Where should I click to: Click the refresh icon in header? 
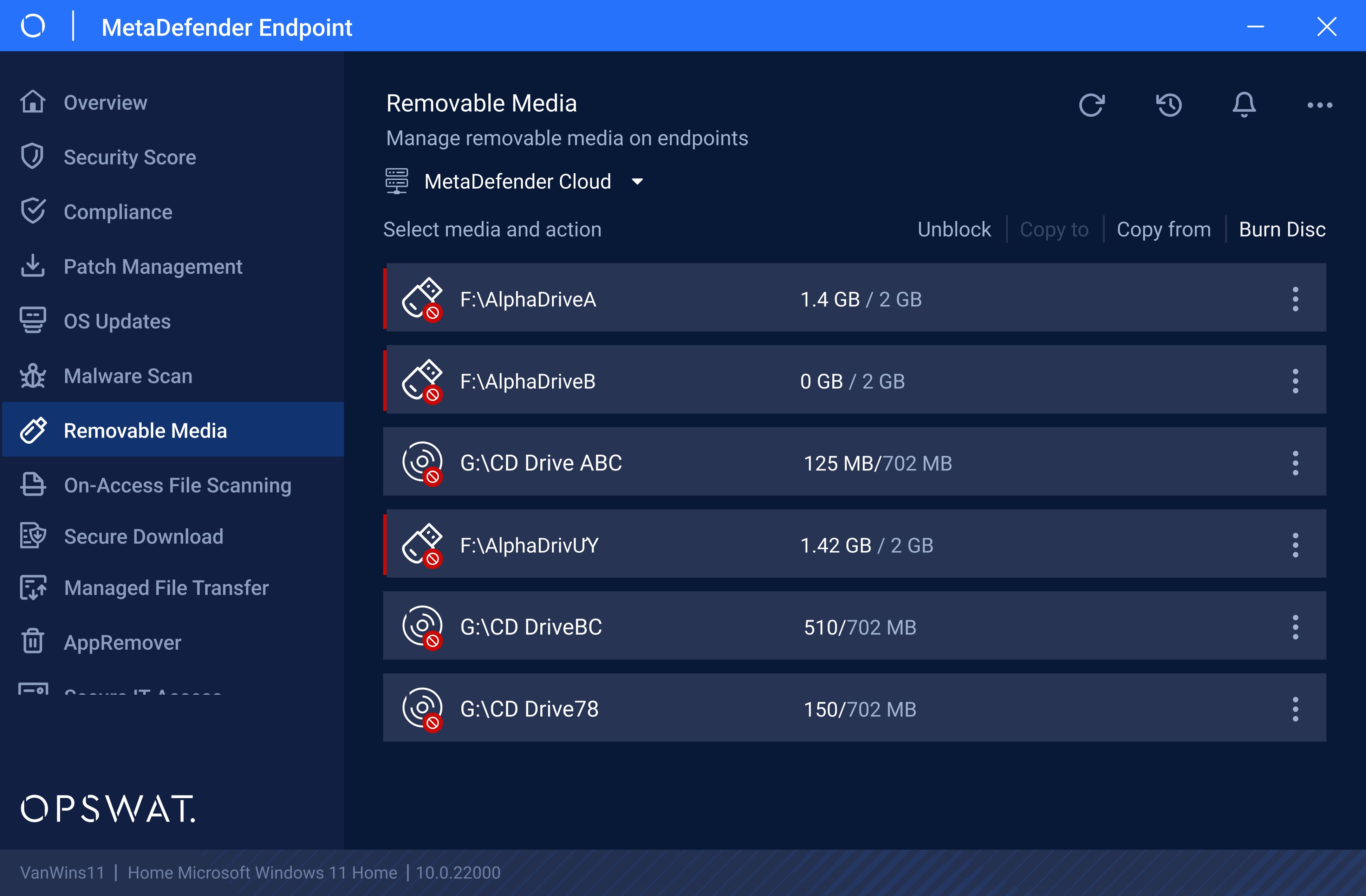coord(1091,105)
